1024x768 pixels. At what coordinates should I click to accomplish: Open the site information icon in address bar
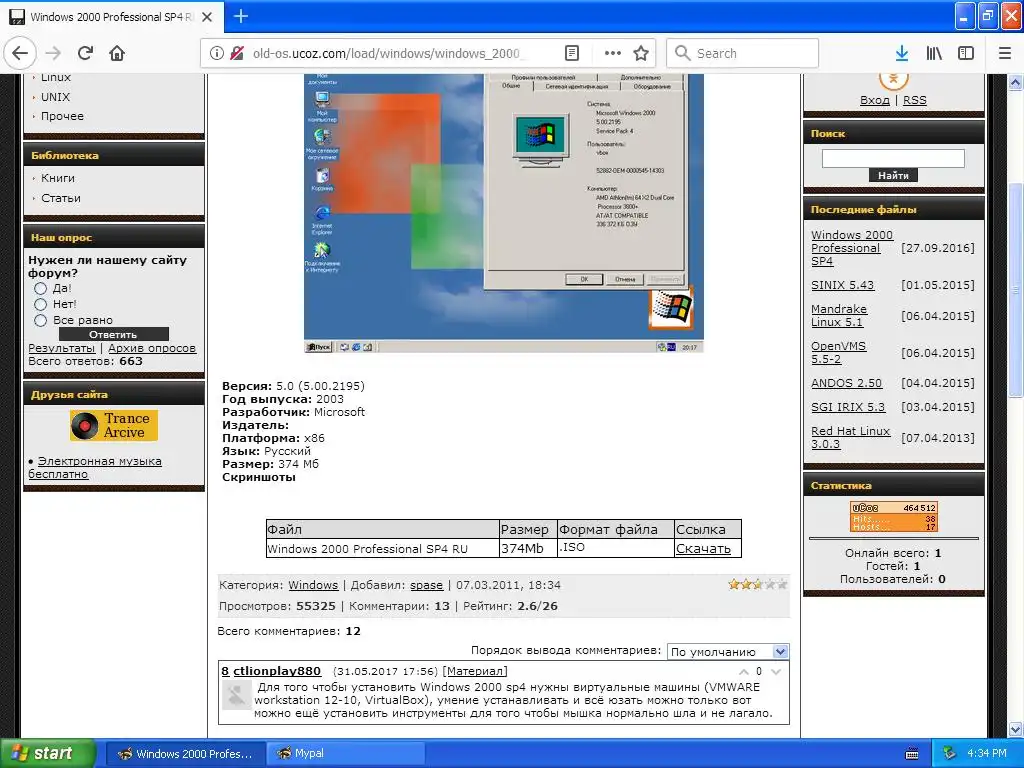coord(217,54)
